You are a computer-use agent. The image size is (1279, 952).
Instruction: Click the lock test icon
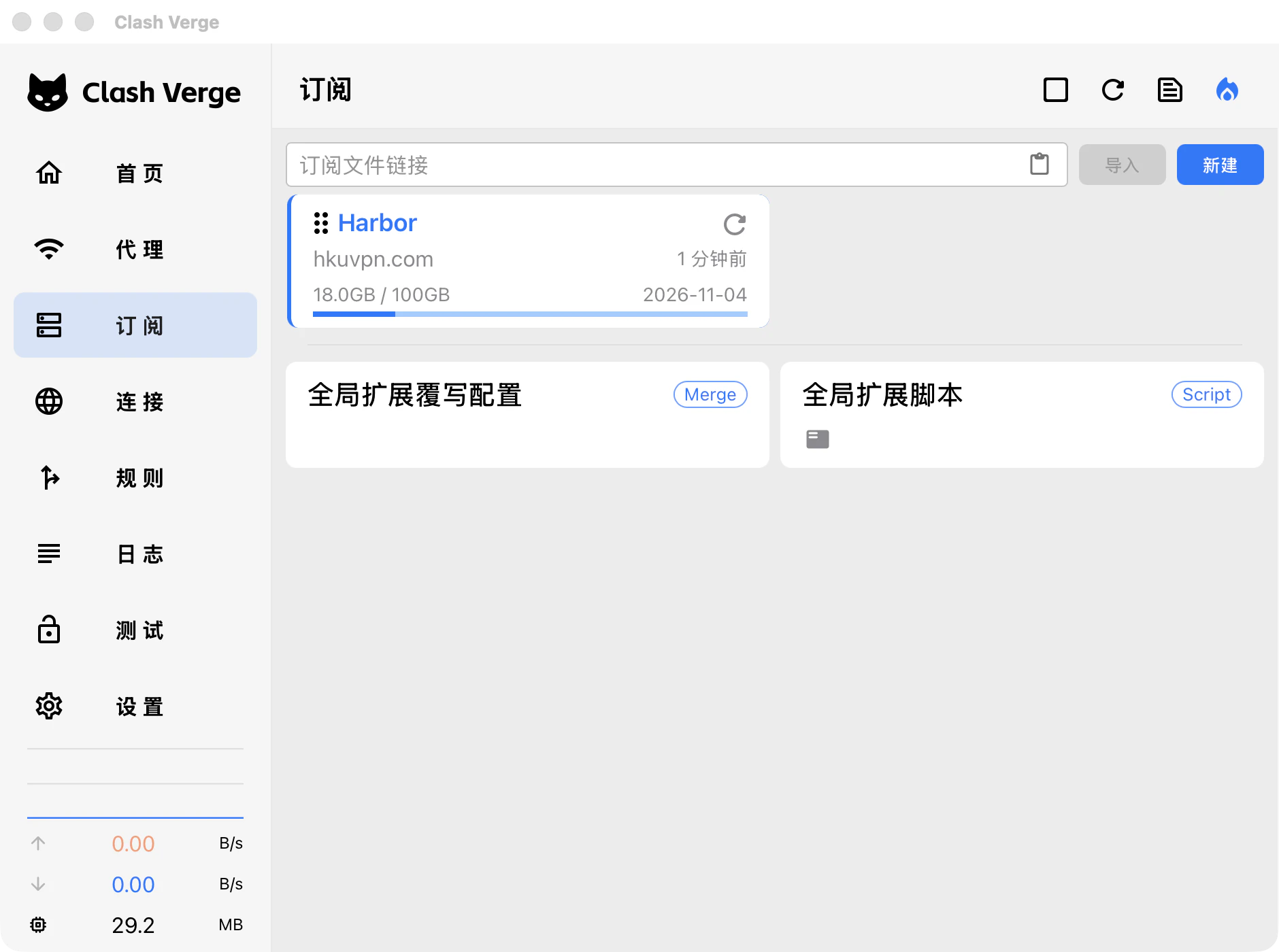(x=49, y=629)
